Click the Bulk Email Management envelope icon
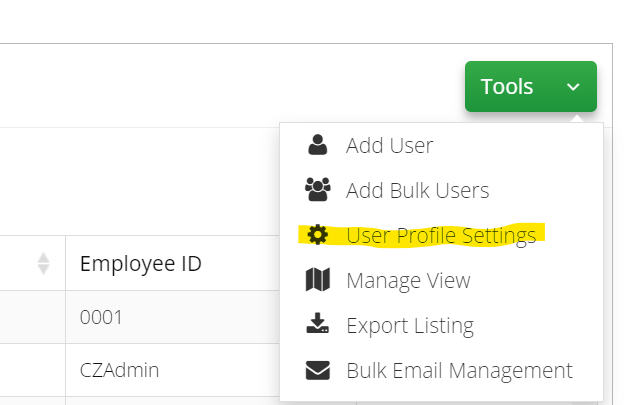 pos(317,371)
